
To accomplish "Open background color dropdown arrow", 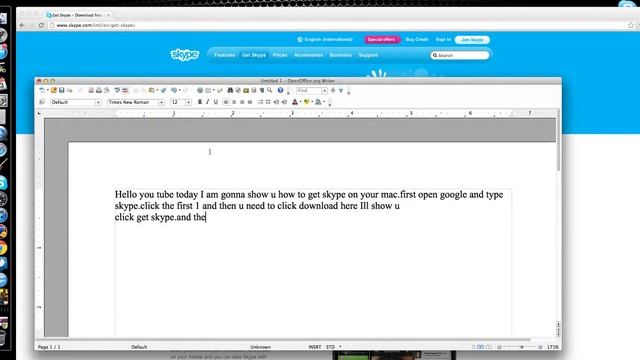I will point(324,102).
